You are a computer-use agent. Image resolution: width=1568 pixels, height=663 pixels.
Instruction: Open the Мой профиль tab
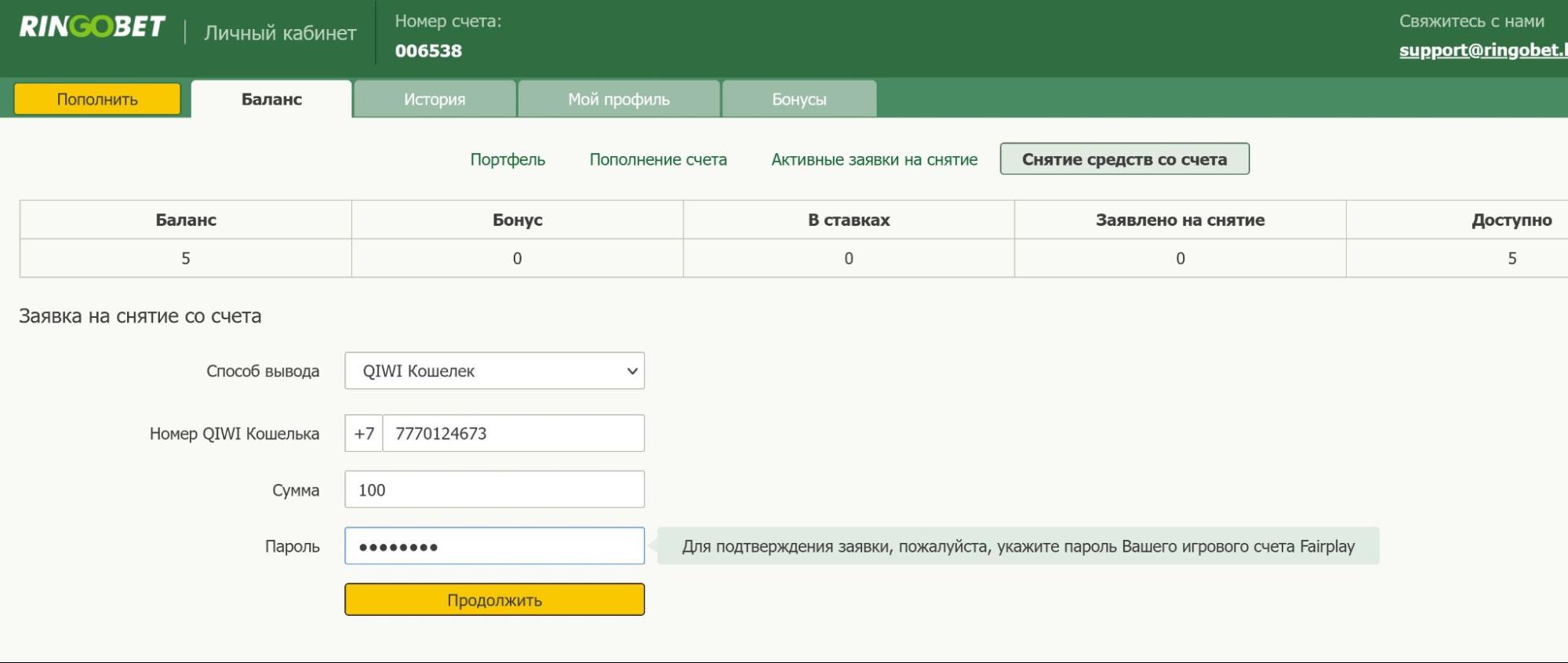tap(619, 99)
